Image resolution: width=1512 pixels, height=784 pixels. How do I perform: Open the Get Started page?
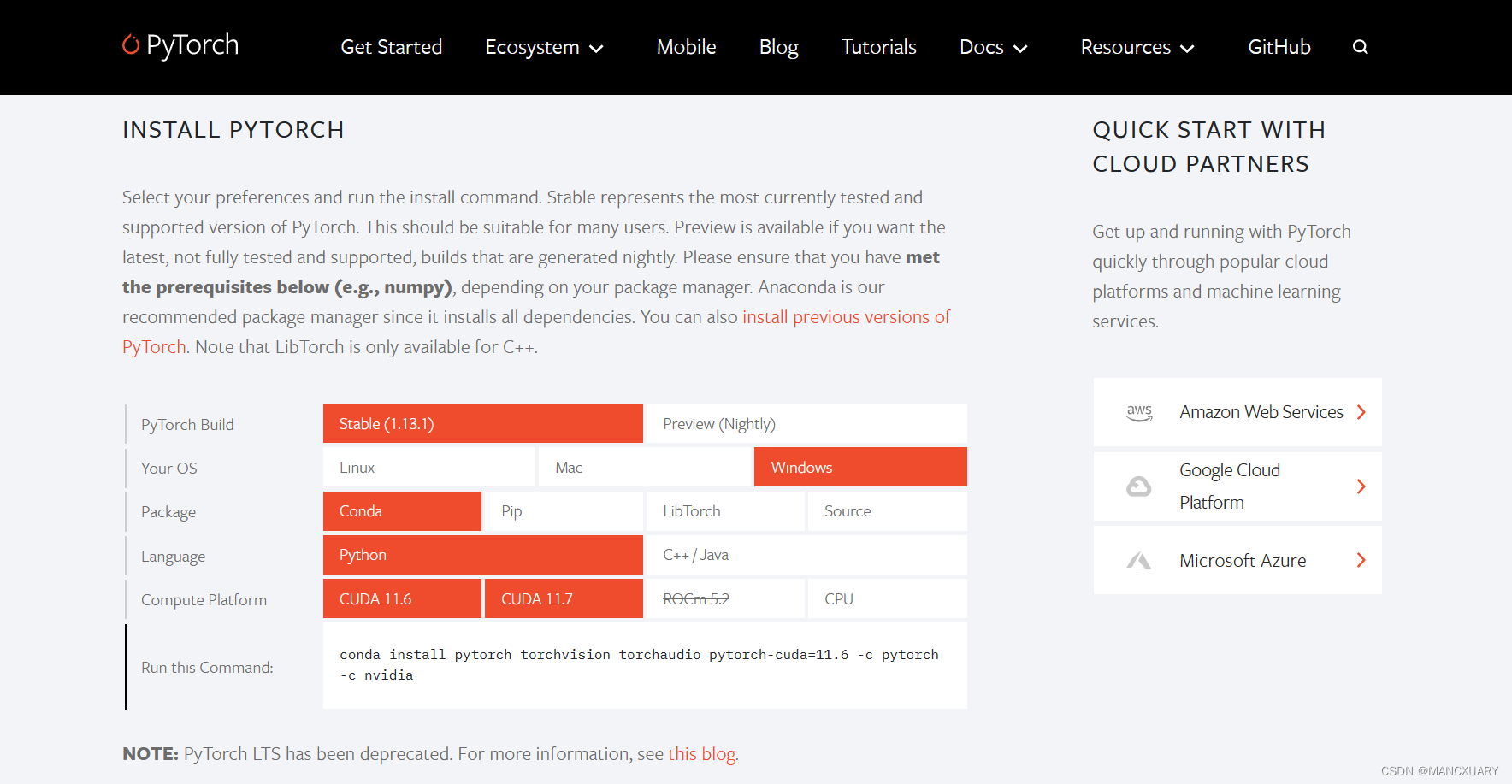click(391, 47)
